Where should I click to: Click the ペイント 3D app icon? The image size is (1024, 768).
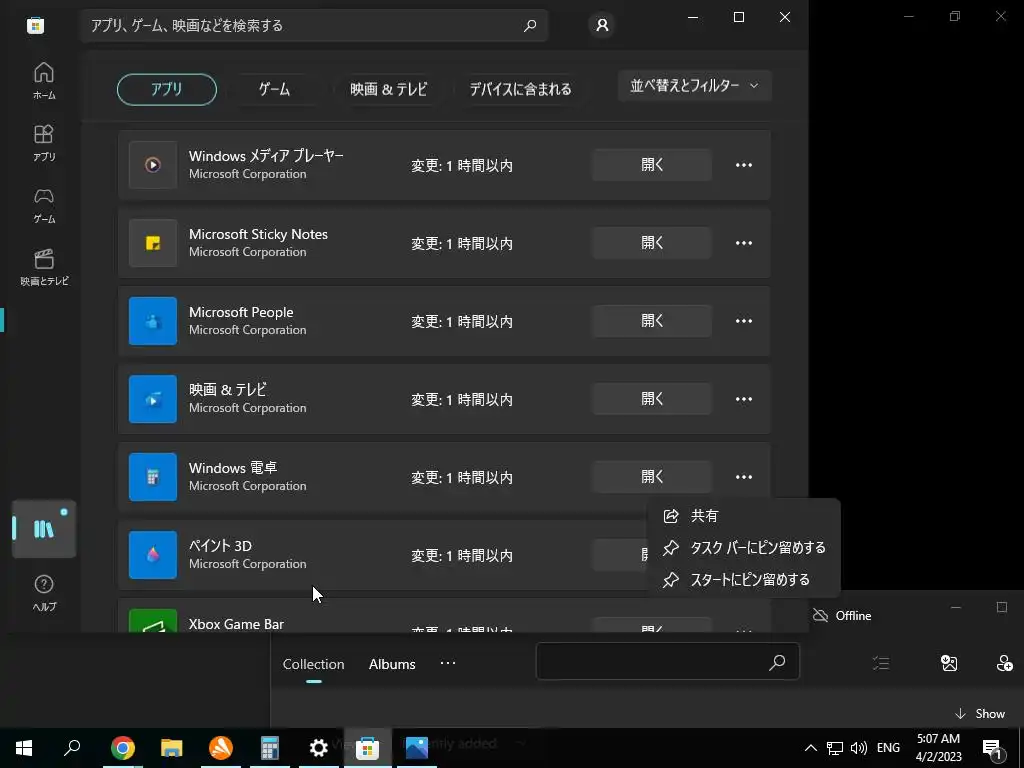(153, 555)
